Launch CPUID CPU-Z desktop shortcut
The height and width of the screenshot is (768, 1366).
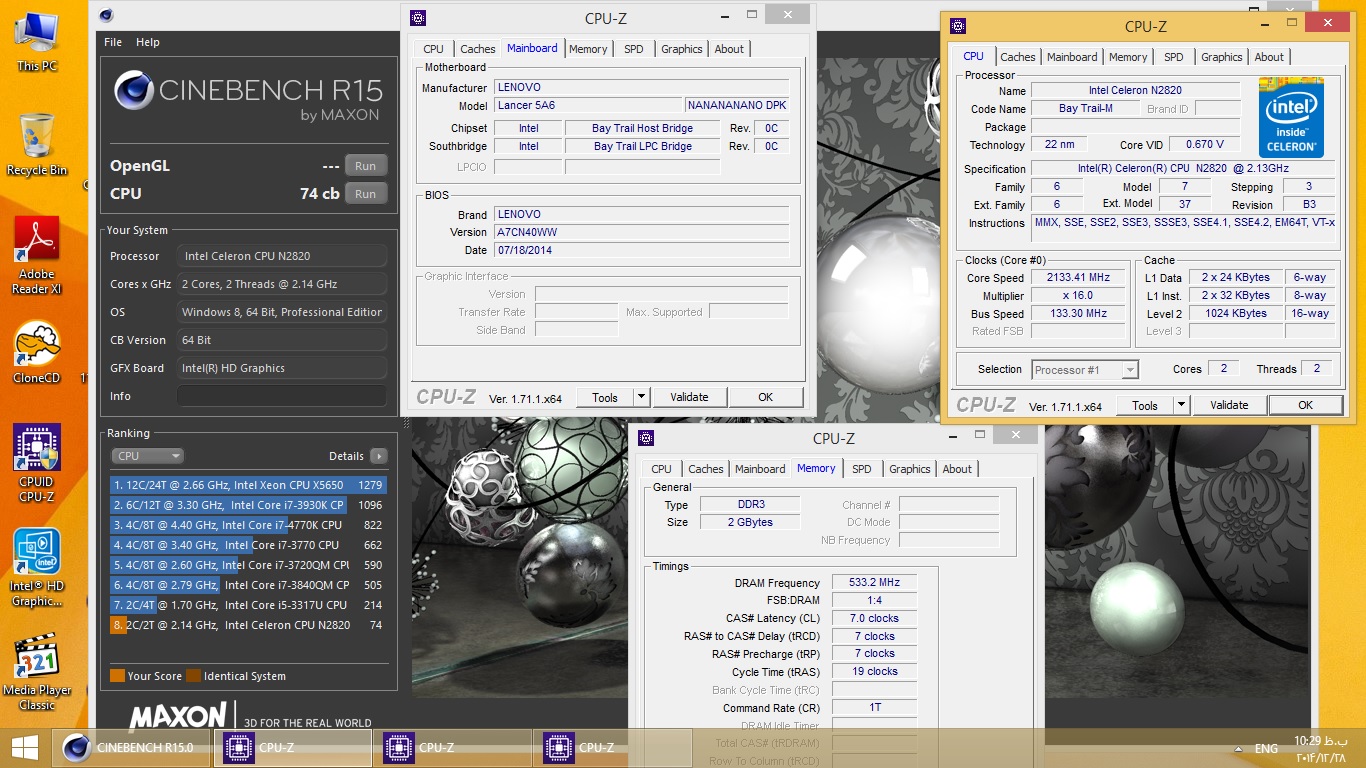pyautogui.click(x=36, y=463)
